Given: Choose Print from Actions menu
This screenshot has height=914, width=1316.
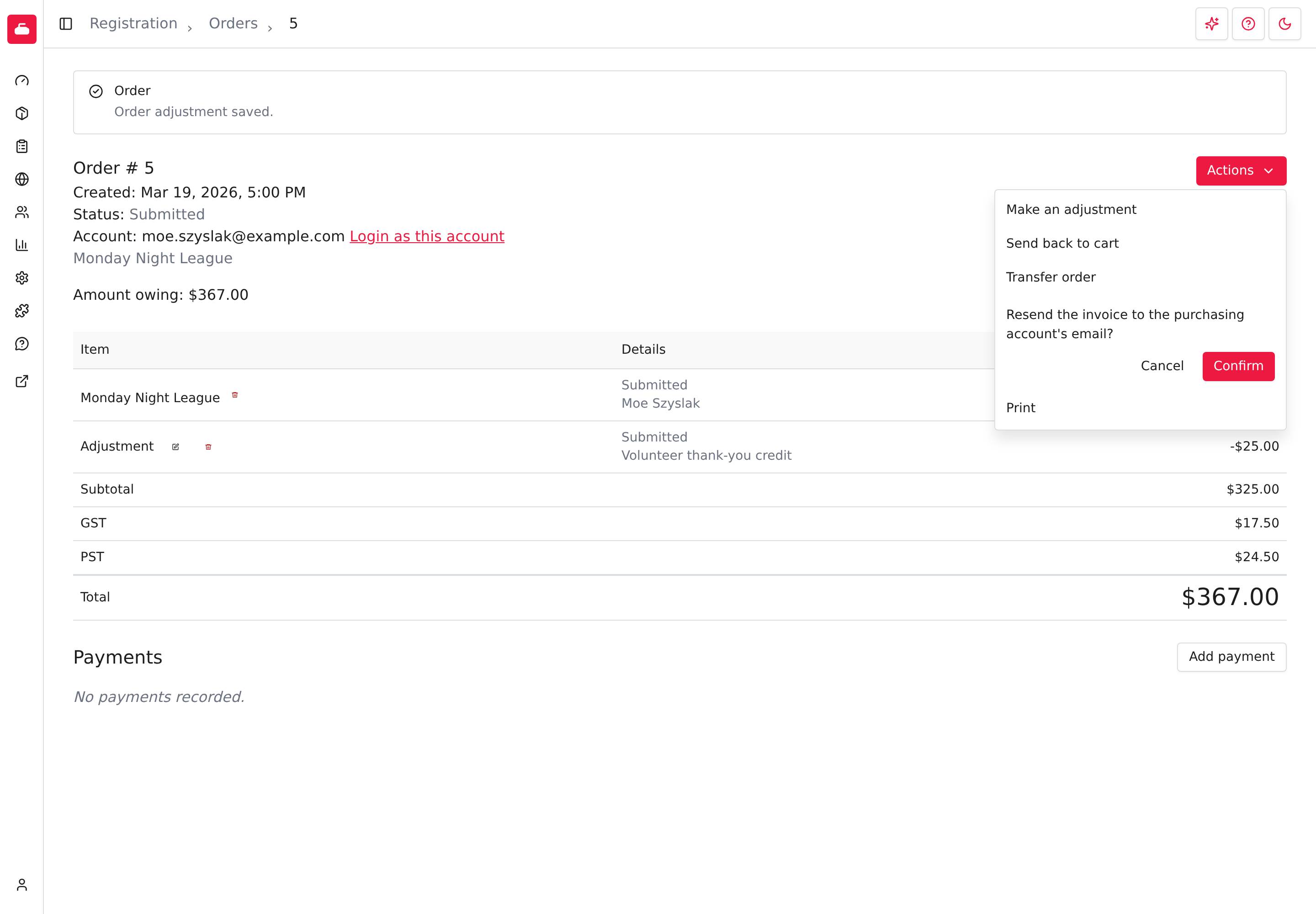Looking at the screenshot, I should (1140, 408).
